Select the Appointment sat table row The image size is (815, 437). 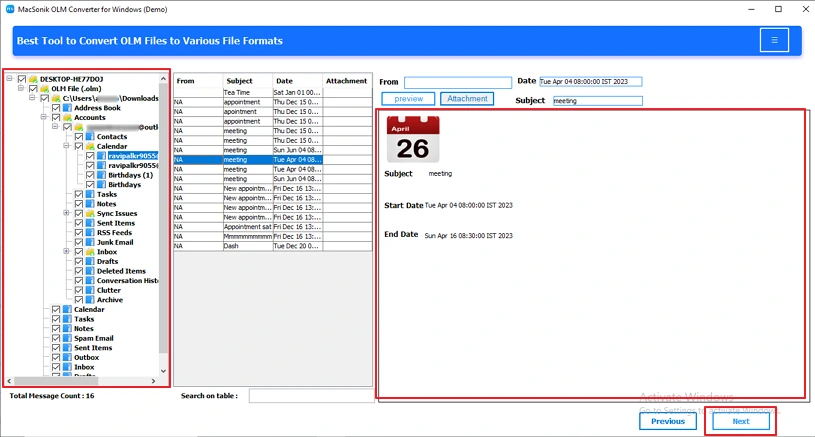pos(273,227)
